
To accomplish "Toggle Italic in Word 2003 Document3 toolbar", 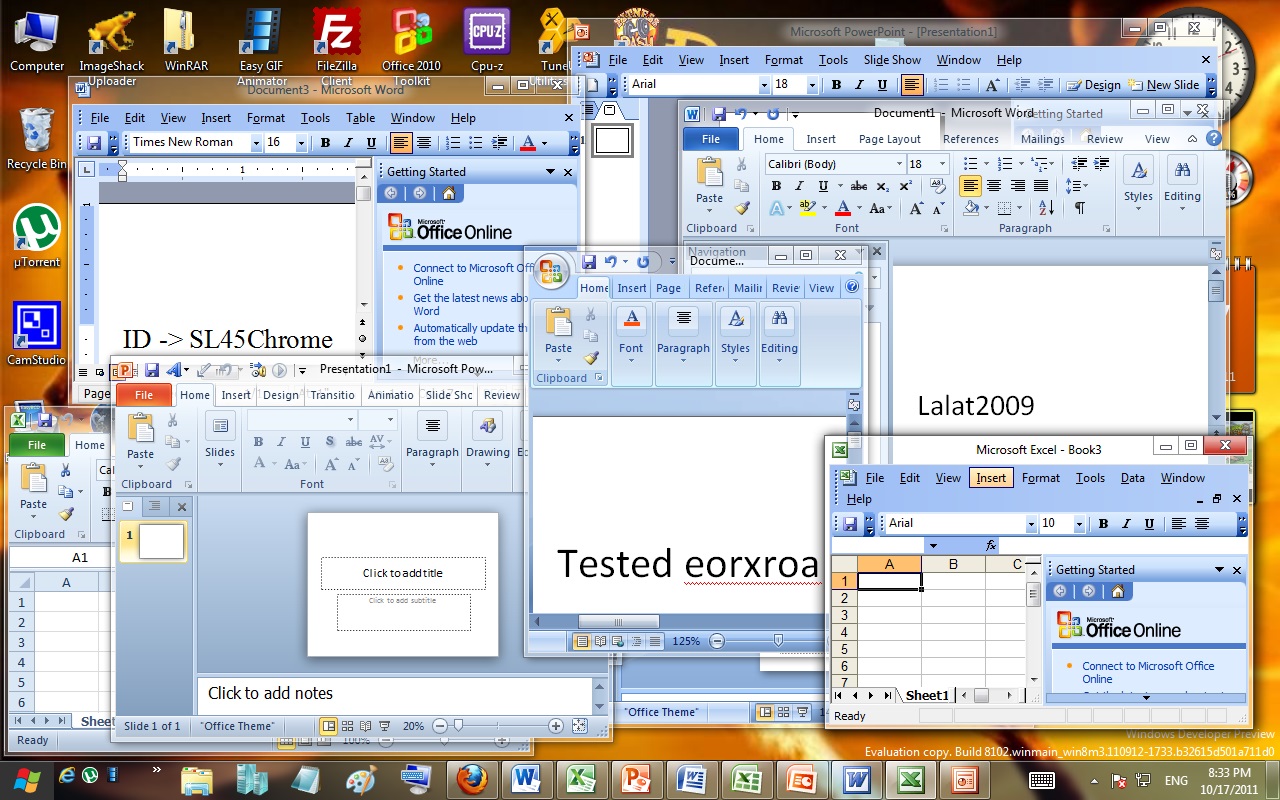I will click(x=348, y=143).
